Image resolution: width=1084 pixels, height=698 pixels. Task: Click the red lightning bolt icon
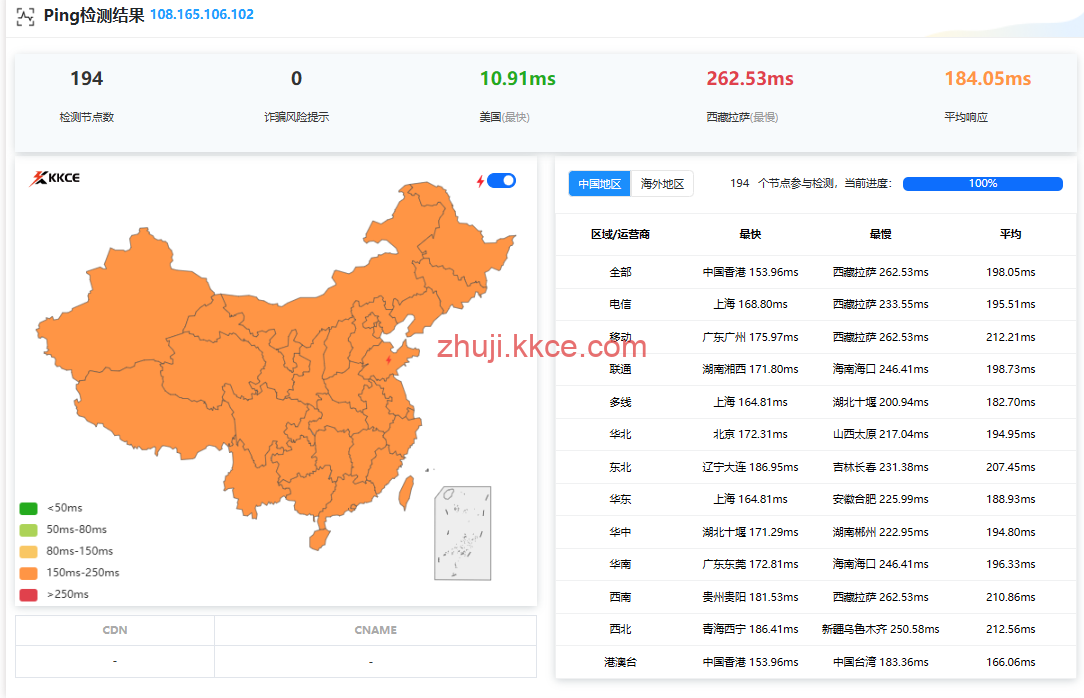[480, 181]
